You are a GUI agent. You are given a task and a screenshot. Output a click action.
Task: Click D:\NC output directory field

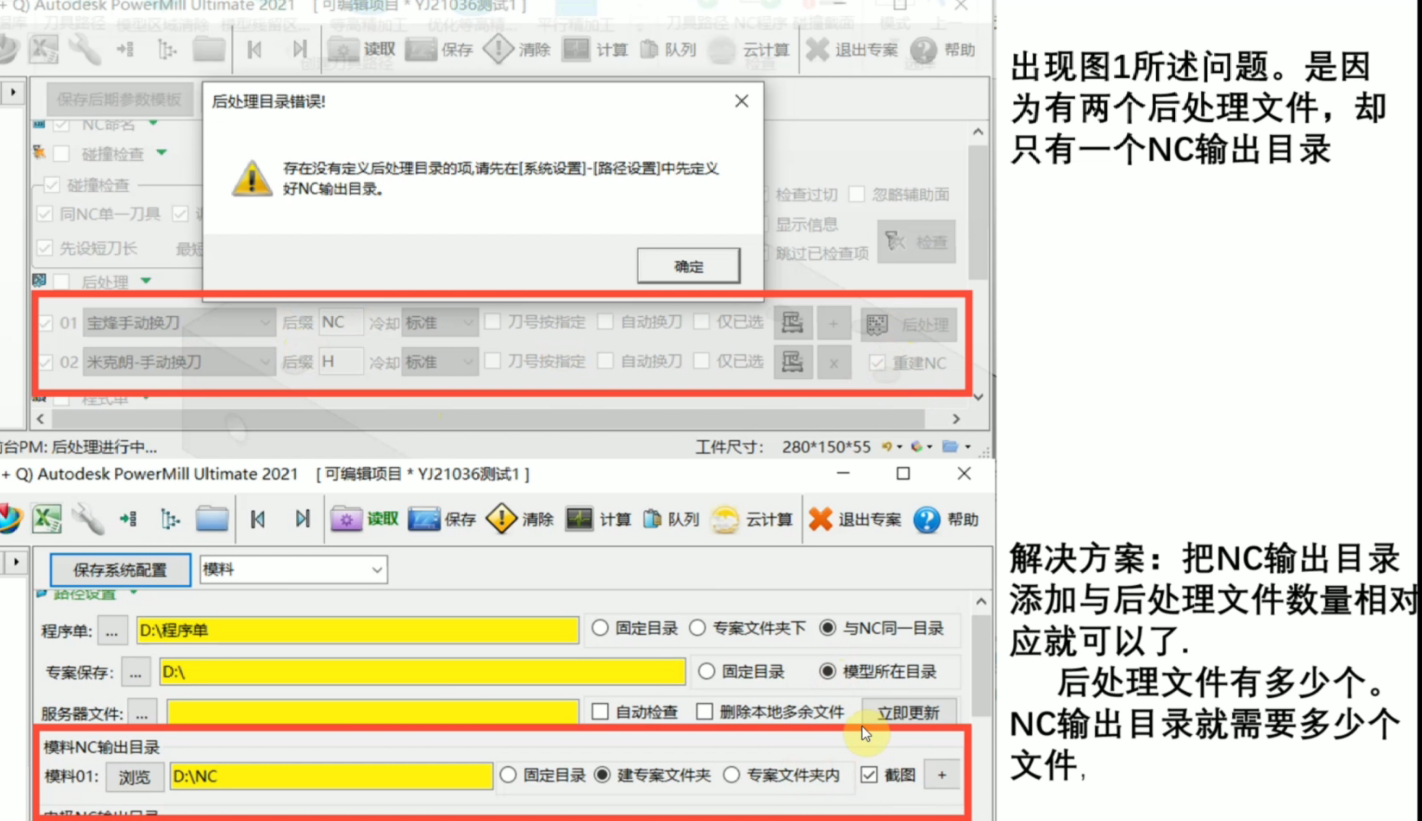[331, 776]
